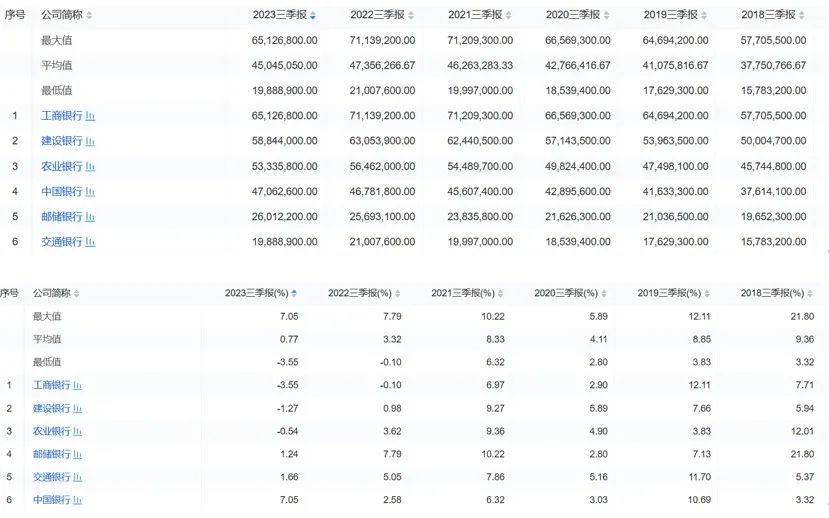Open chart icon beside 中国银行 in percentage table
The width and height of the screenshot is (829, 518).
coord(77,500)
